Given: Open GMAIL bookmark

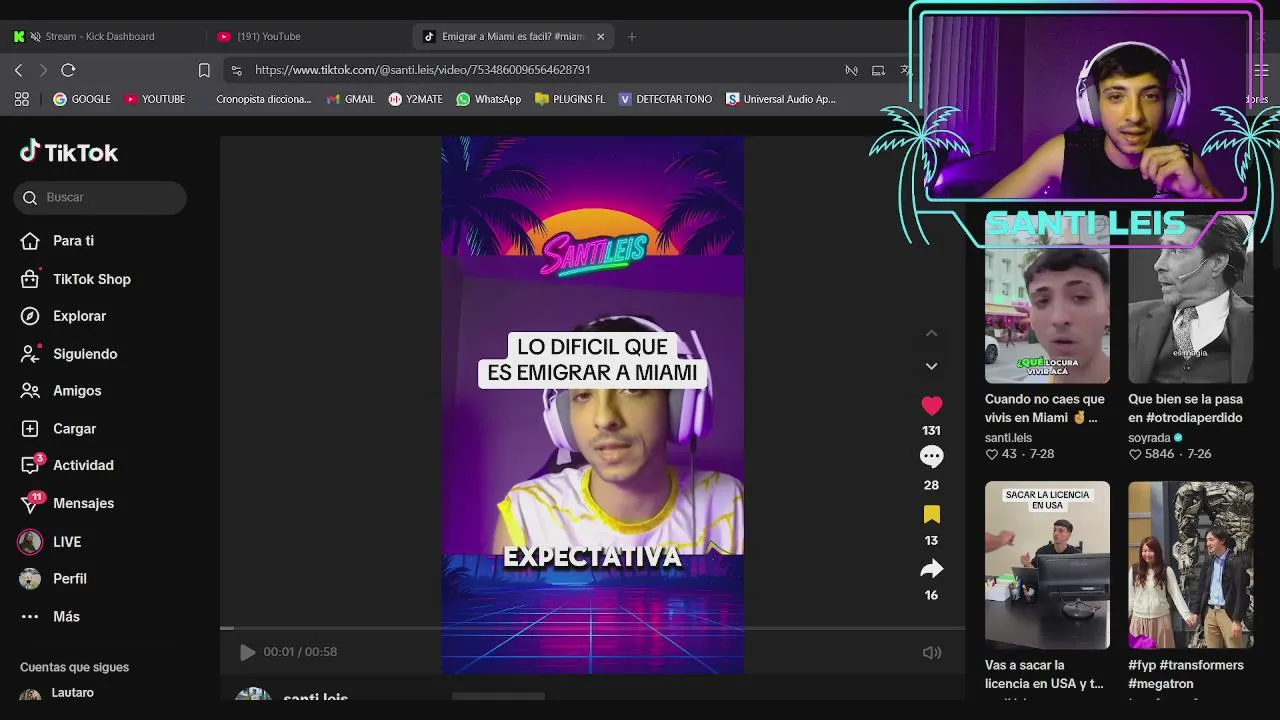Looking at the screenshot, I should click(x=351, y=99).
